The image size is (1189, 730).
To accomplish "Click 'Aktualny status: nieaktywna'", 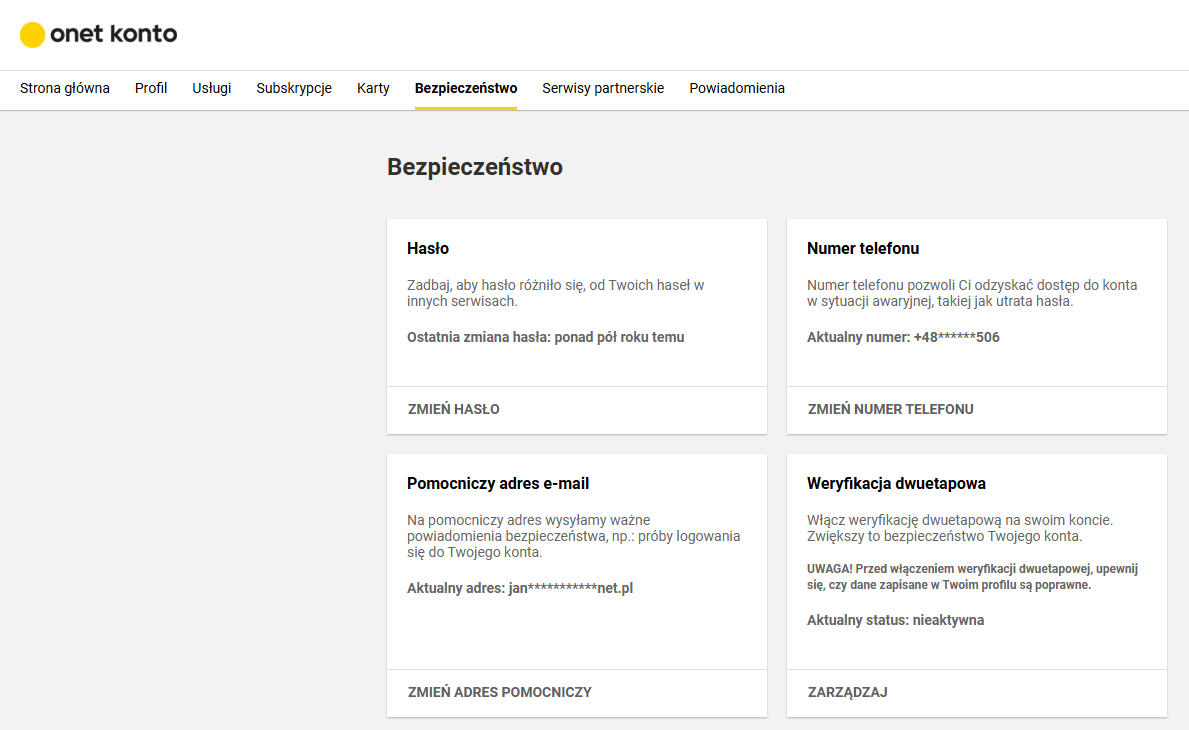I will (896, 620).
